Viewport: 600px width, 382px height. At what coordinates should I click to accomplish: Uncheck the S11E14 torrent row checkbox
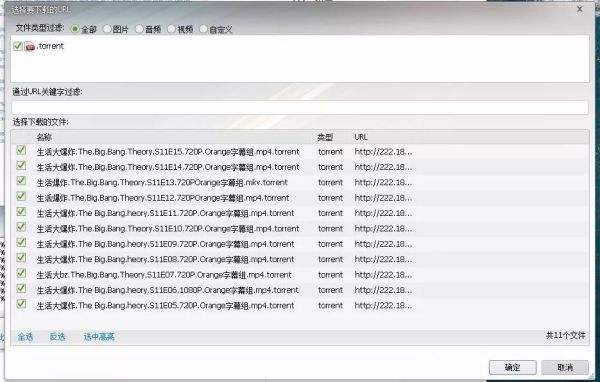[x=21, y=166]
